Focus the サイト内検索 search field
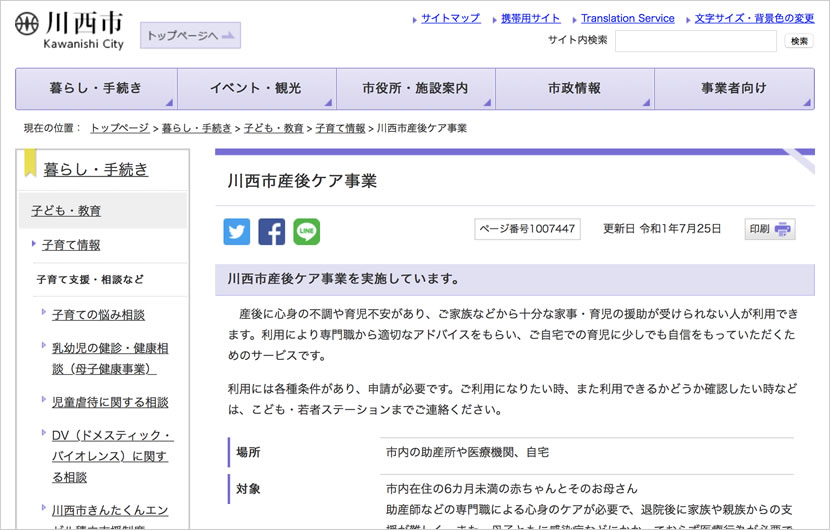The width and height of the screenshot is (830, 530). [696, 41]
